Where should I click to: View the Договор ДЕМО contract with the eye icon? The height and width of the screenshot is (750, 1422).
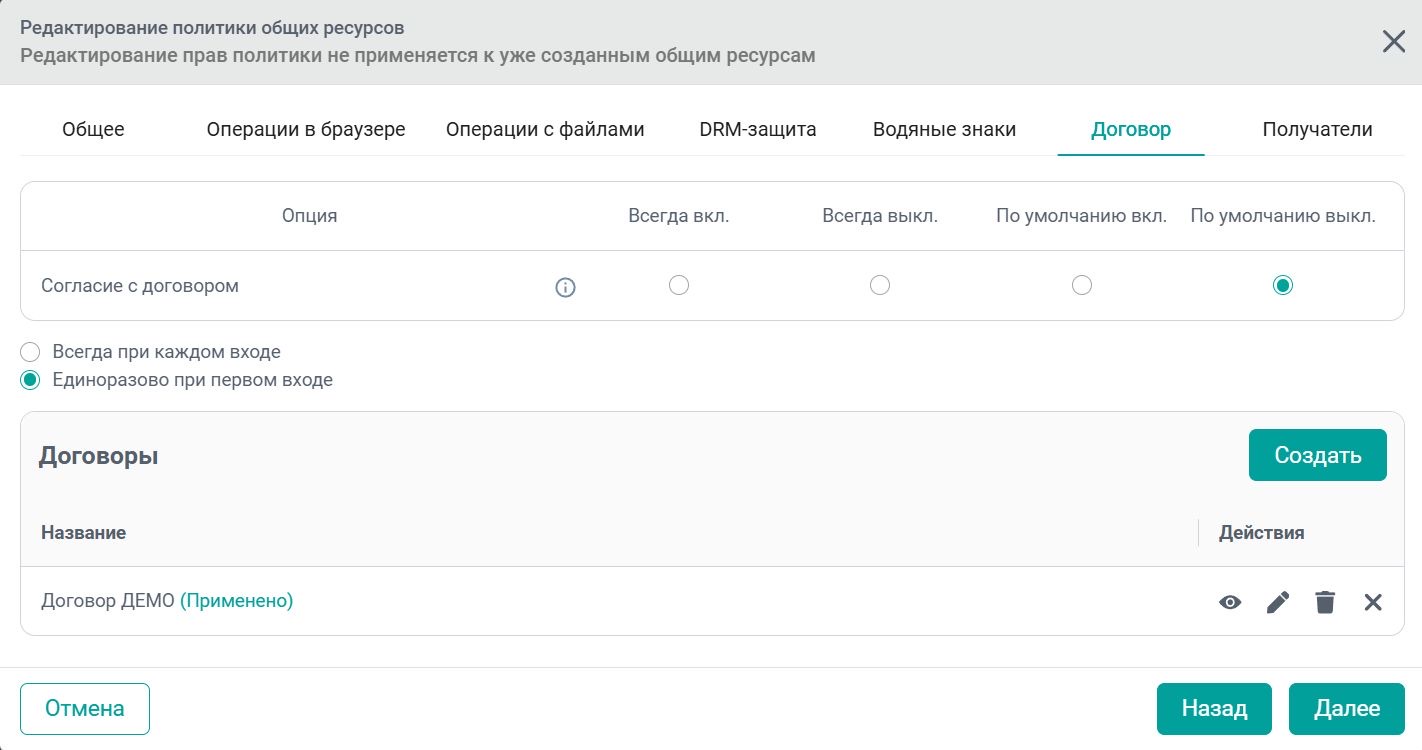click(x=1230, y=602)
